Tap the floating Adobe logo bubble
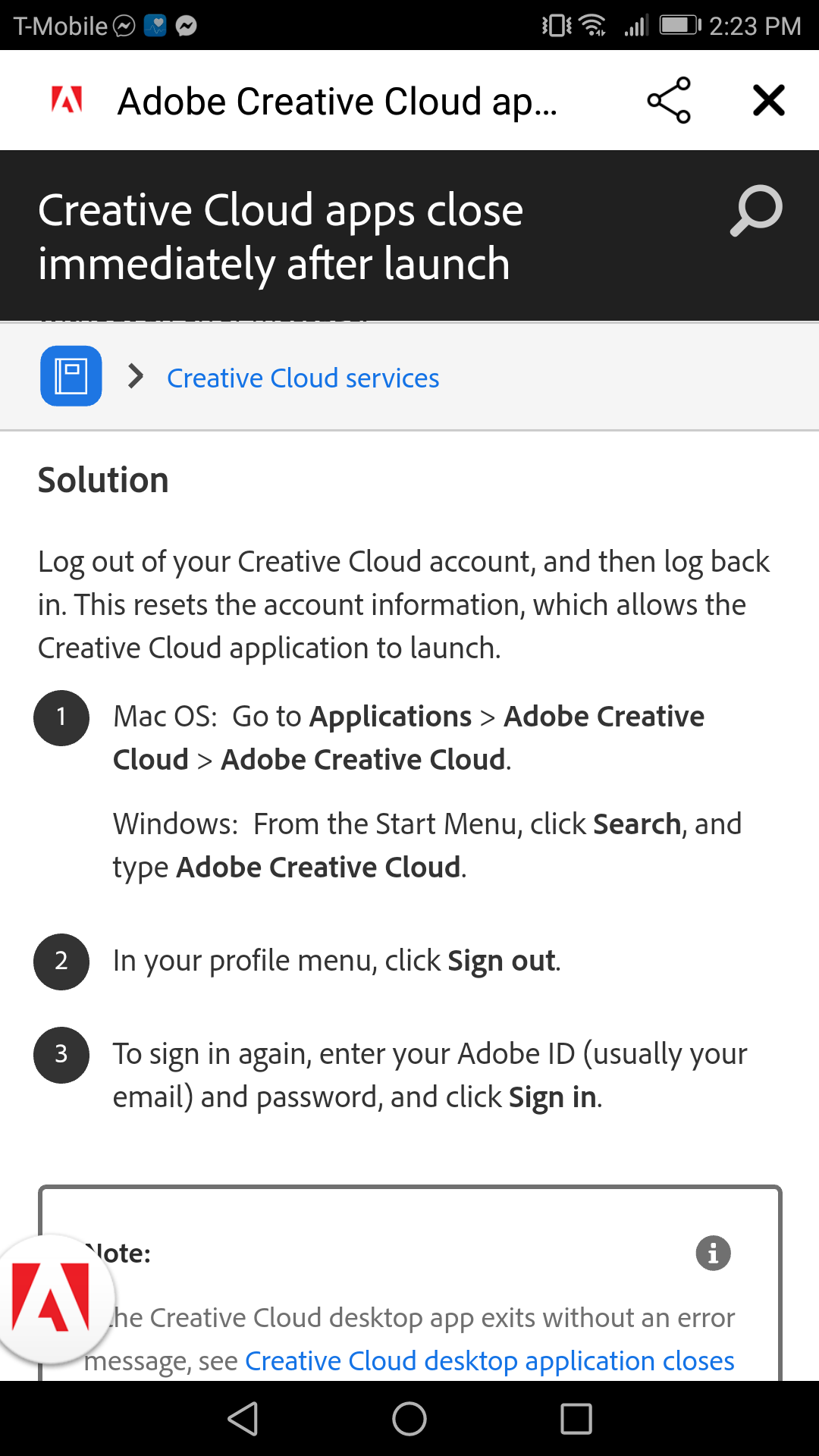 [52, 1297]
